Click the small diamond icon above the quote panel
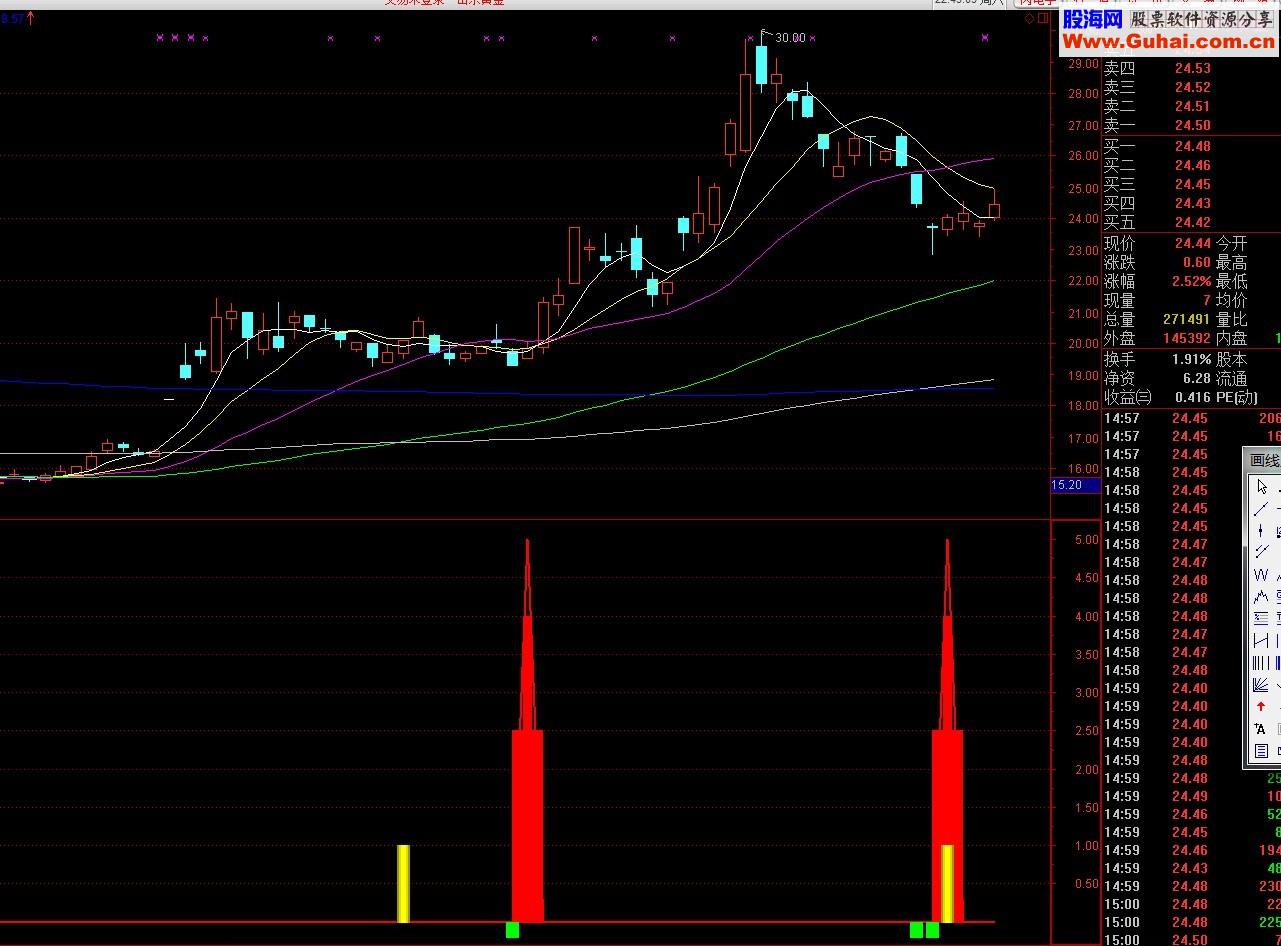The width and height of the screenshot is (1281, 946). click(1030, 18)
